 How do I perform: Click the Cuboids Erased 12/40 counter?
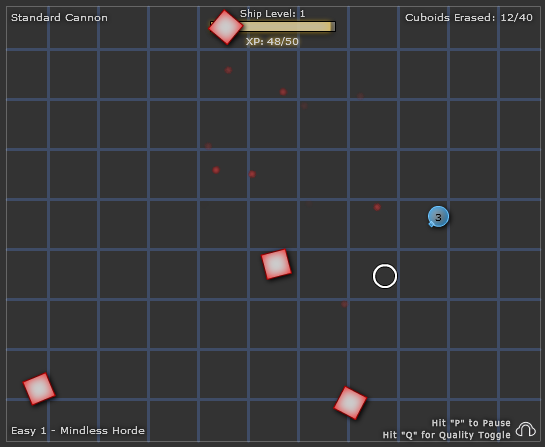[x=469, y=17]
